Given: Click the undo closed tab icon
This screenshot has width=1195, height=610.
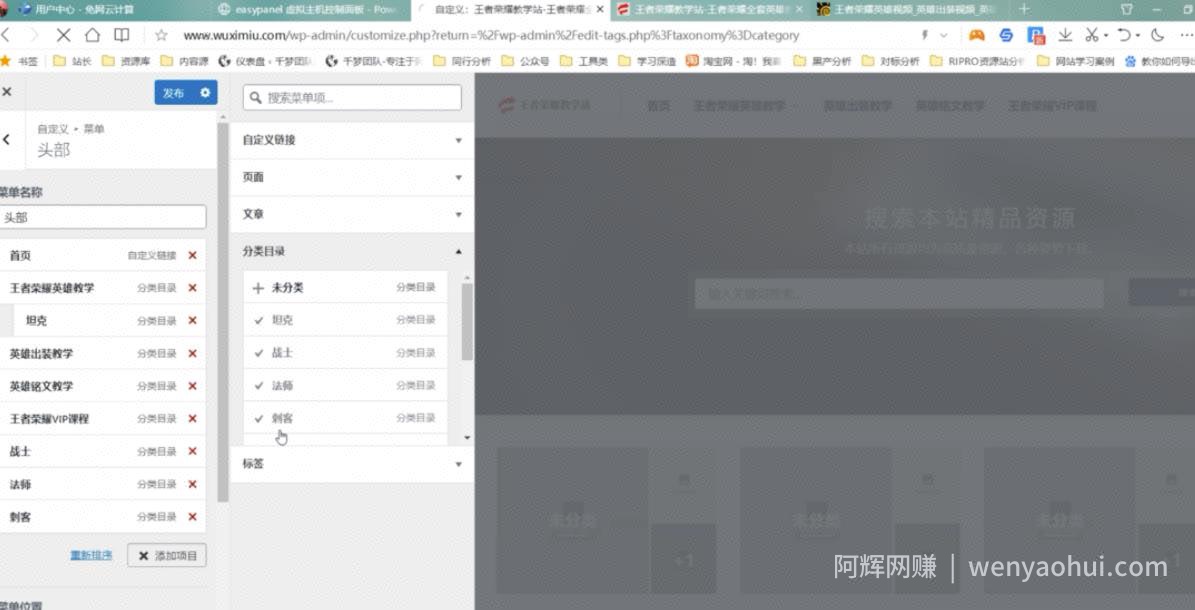Looking at the screenshot, I should tap(1123, 35).
